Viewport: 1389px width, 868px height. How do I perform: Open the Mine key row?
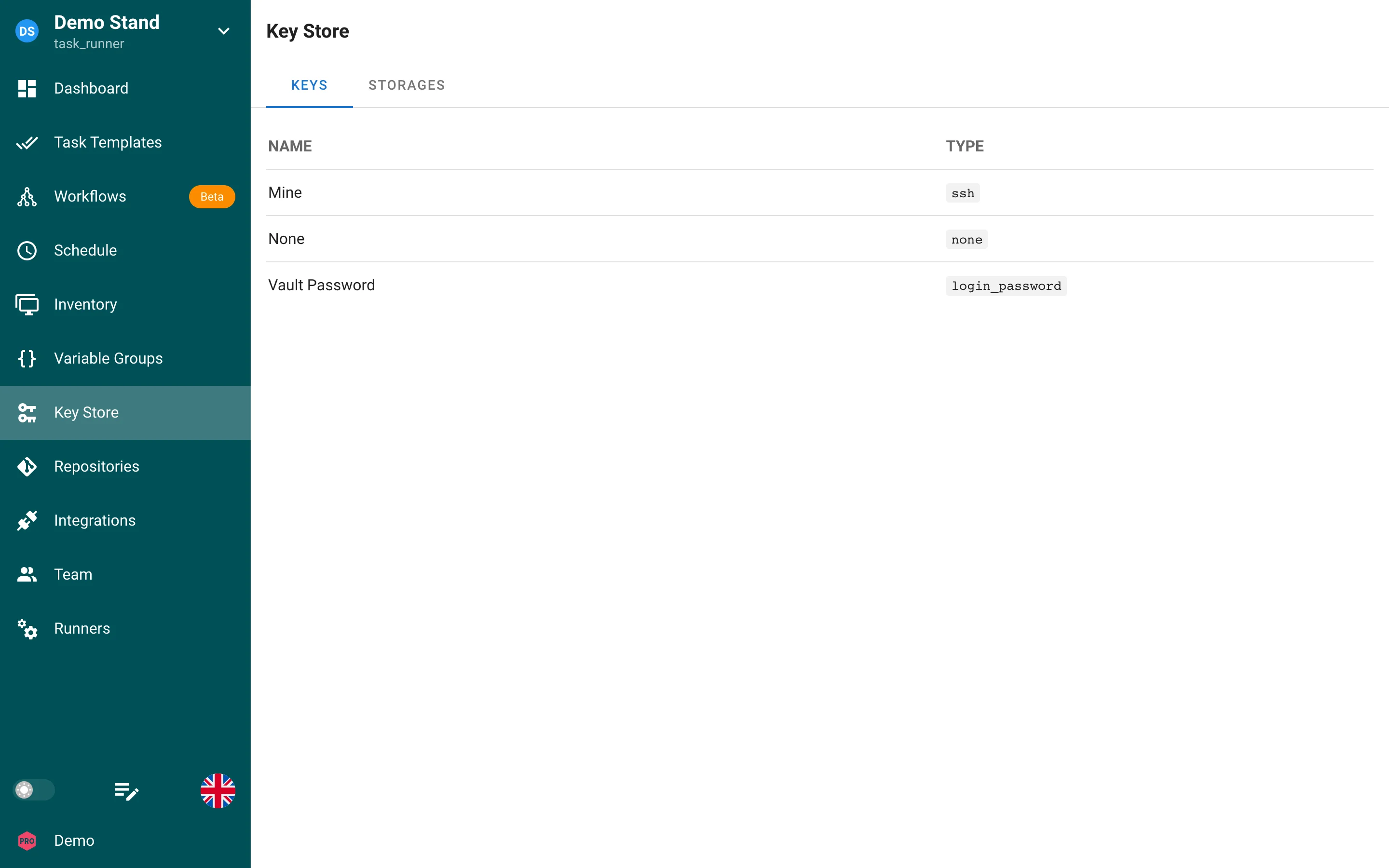(819, 193)
